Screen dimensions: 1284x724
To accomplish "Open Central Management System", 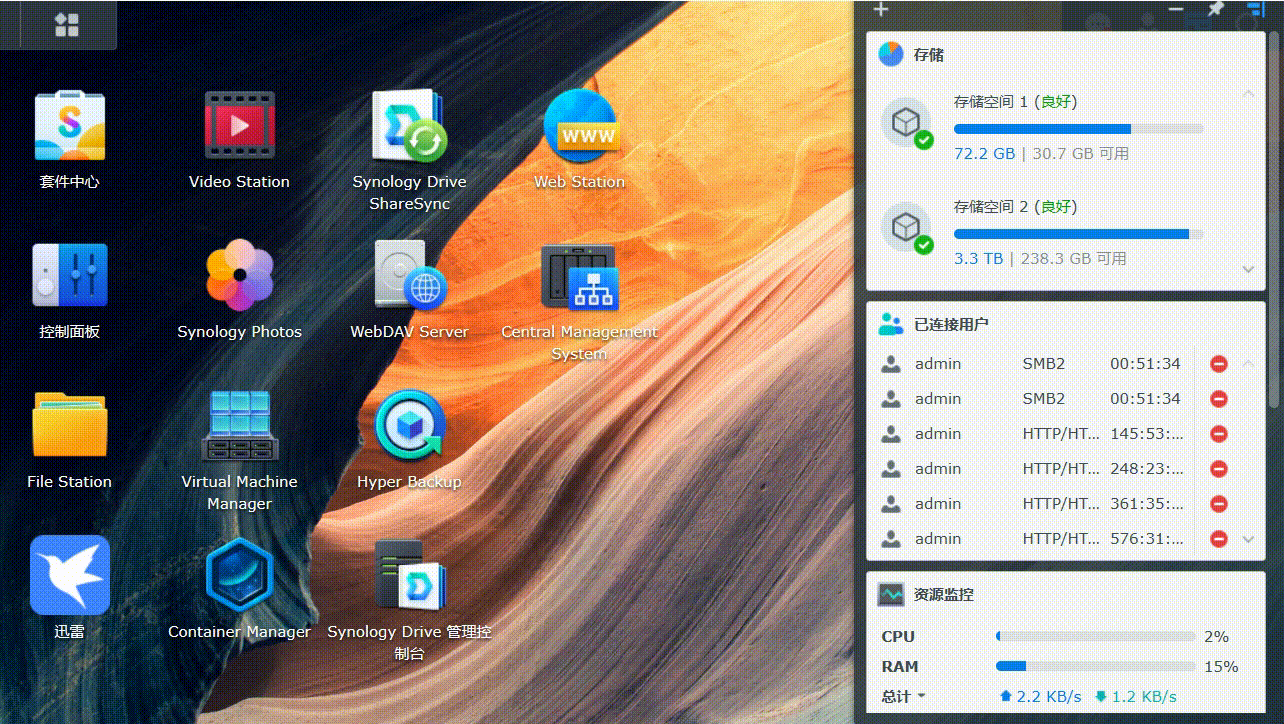I will pyautogui.click(x=579, y=276).
